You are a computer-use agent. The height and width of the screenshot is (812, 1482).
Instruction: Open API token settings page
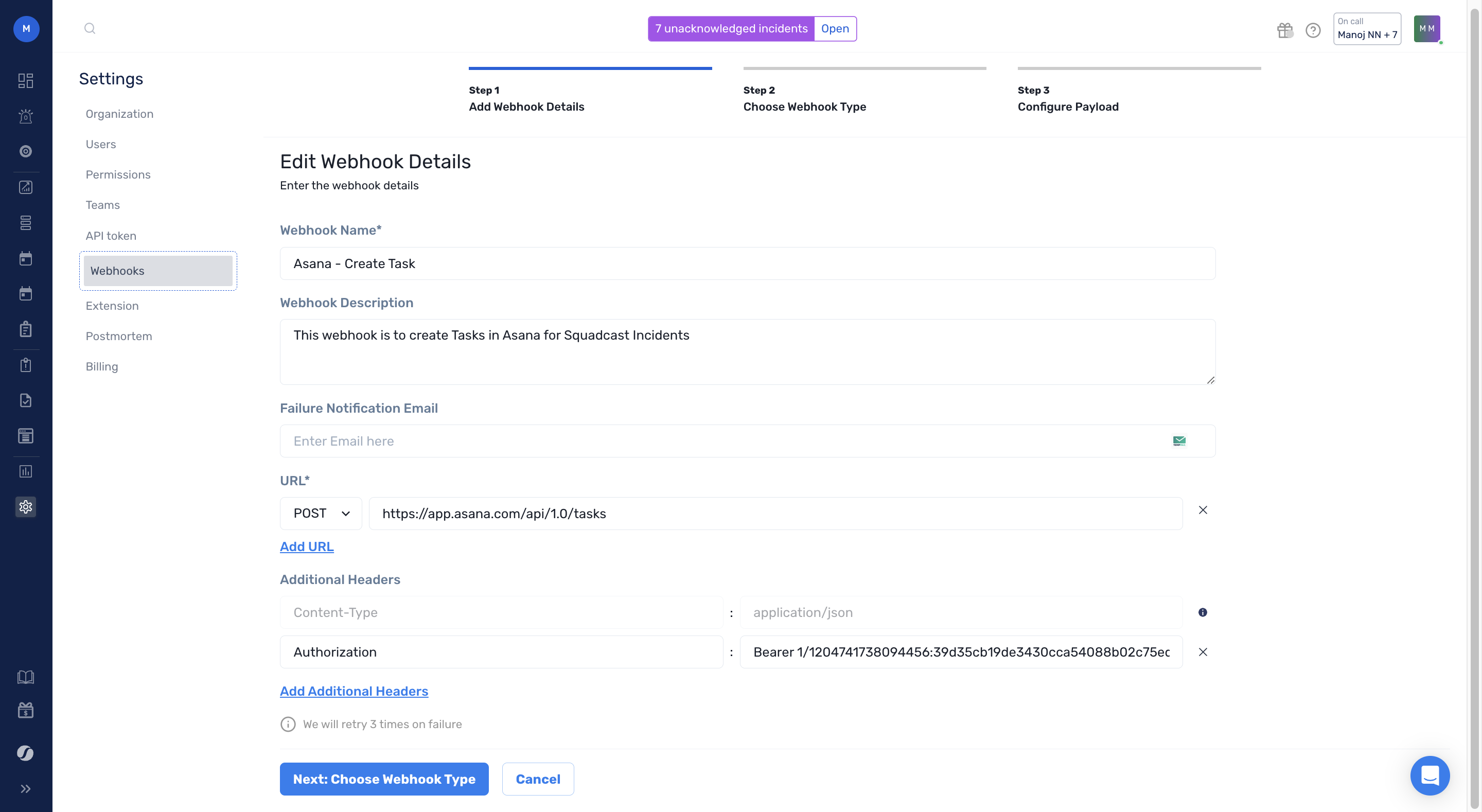click(111, 235)
